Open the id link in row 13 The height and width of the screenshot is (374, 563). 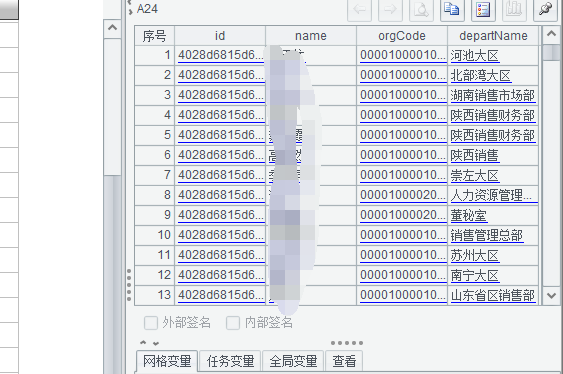221,295
